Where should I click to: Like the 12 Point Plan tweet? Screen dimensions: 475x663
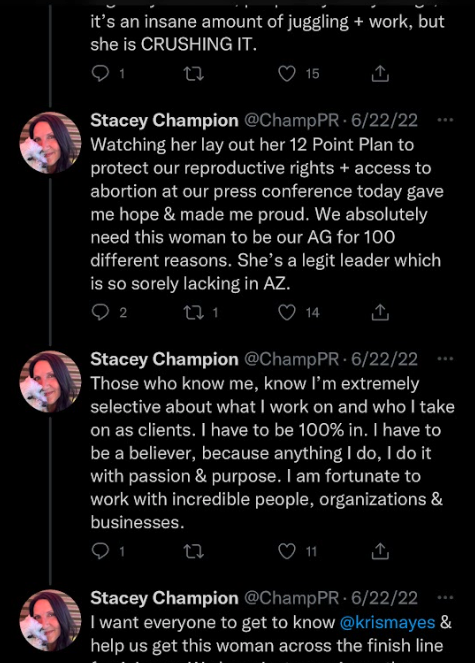[287, 313]
